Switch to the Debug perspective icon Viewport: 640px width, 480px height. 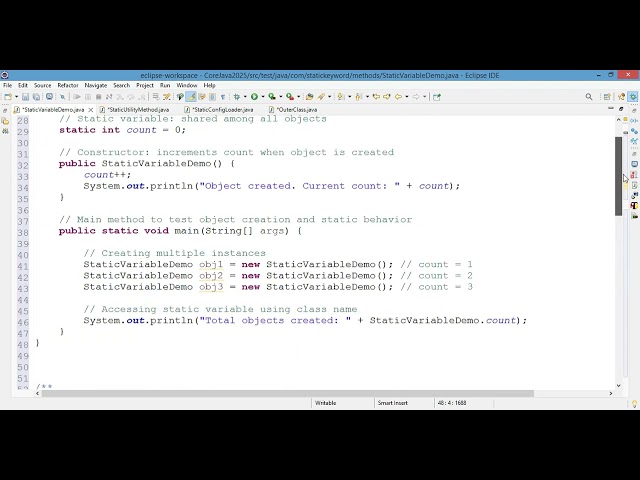tap(633, 97)
